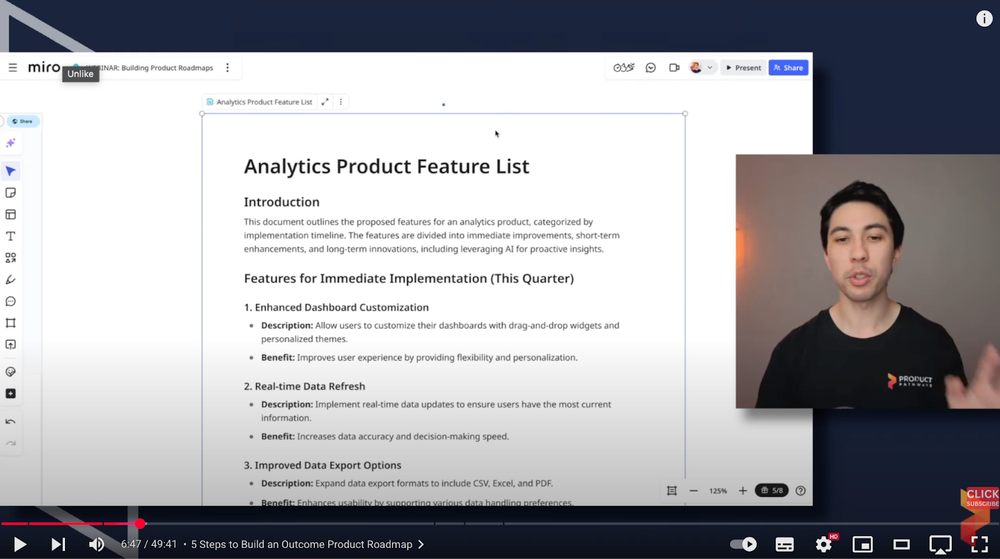Viewport: 1000px width, 559px height.
Task: Click the Analytics Product Feature List tab label
Action: tap(264, 102)
